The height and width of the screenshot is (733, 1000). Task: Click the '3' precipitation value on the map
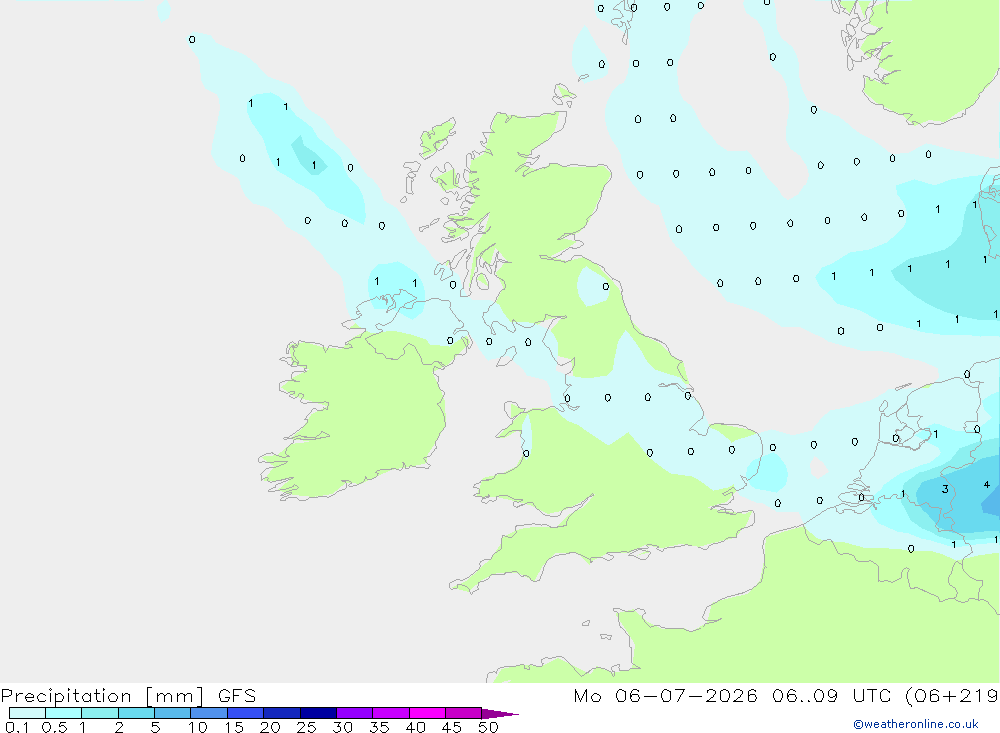pyautogui.click(x=945, y=489)
